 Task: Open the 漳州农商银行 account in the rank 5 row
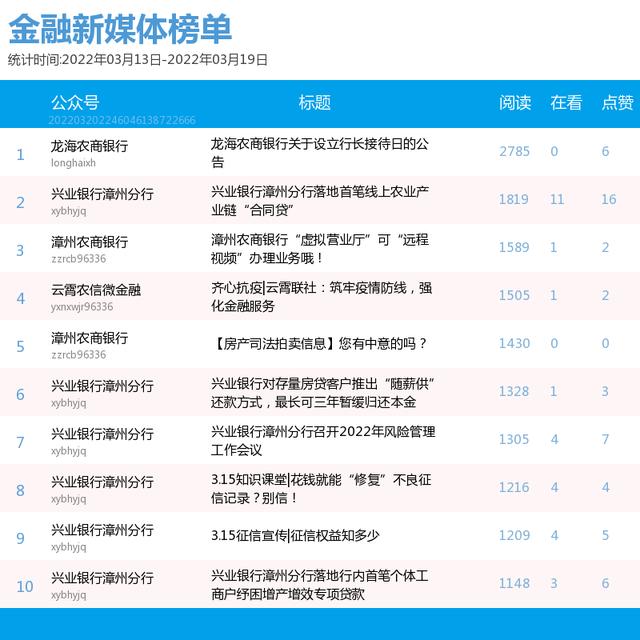(x=89, y=338)
